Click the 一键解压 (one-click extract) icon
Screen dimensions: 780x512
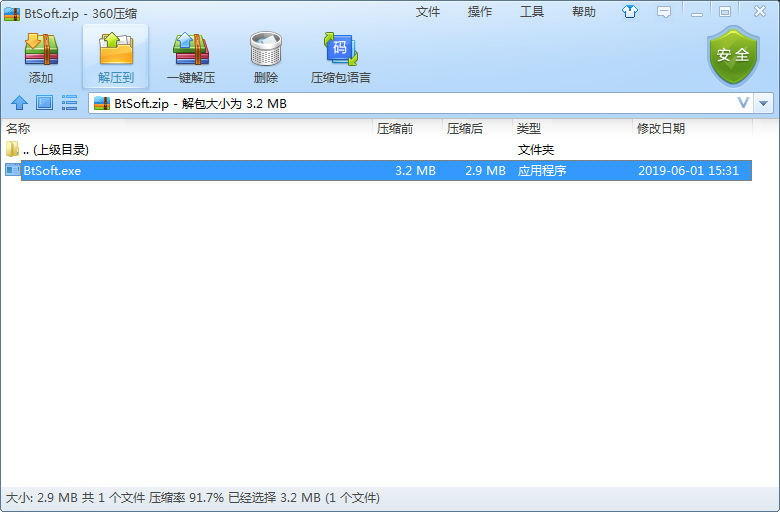191,49
